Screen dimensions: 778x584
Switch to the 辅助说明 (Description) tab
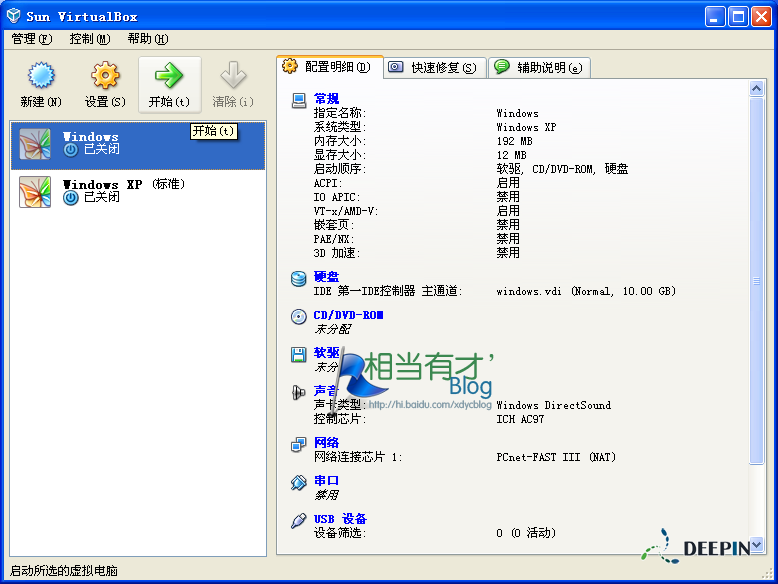point(540,68)
